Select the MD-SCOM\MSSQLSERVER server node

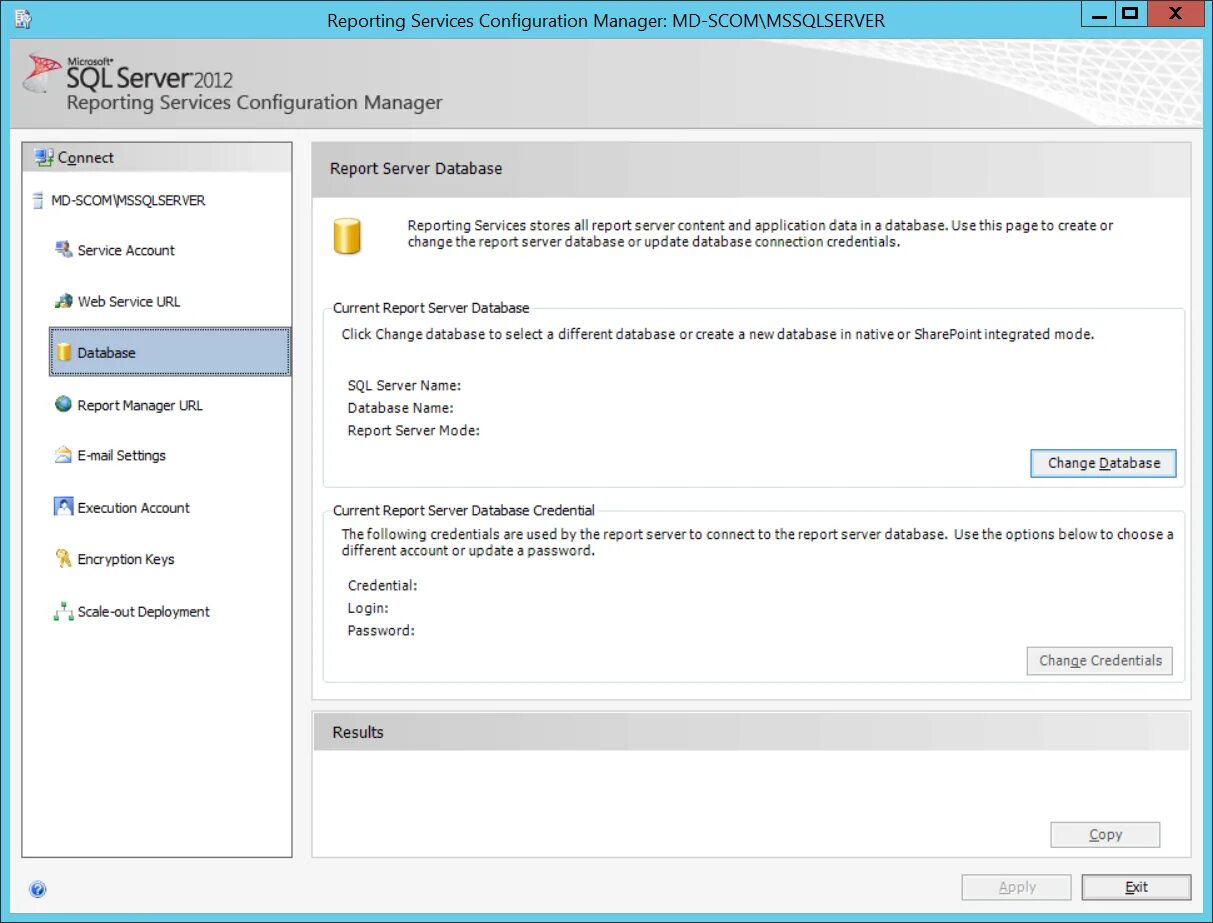[x=128, y=200]
